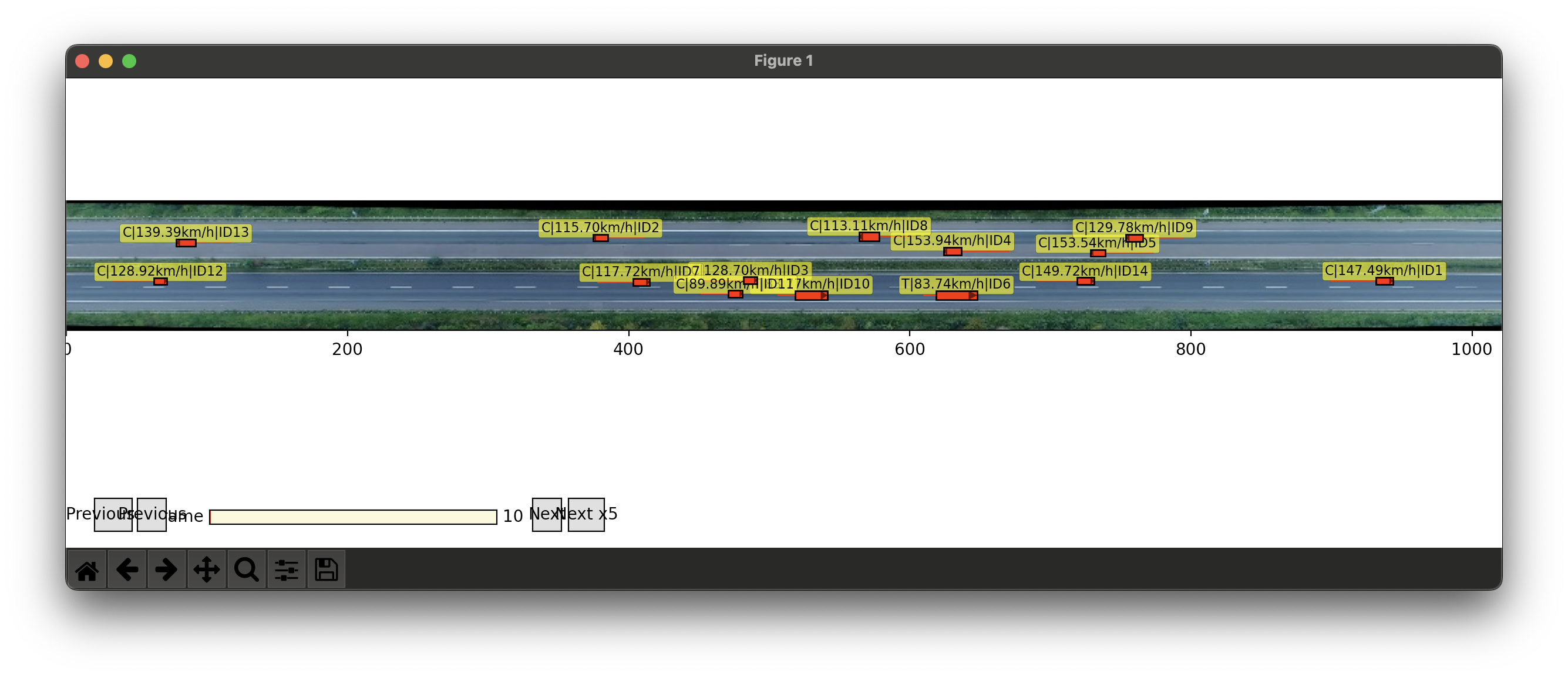Click the green fullscreen button of Figure 1
Image resolution: width=1568 pixels, height=677 pixels.
[129, 61]
